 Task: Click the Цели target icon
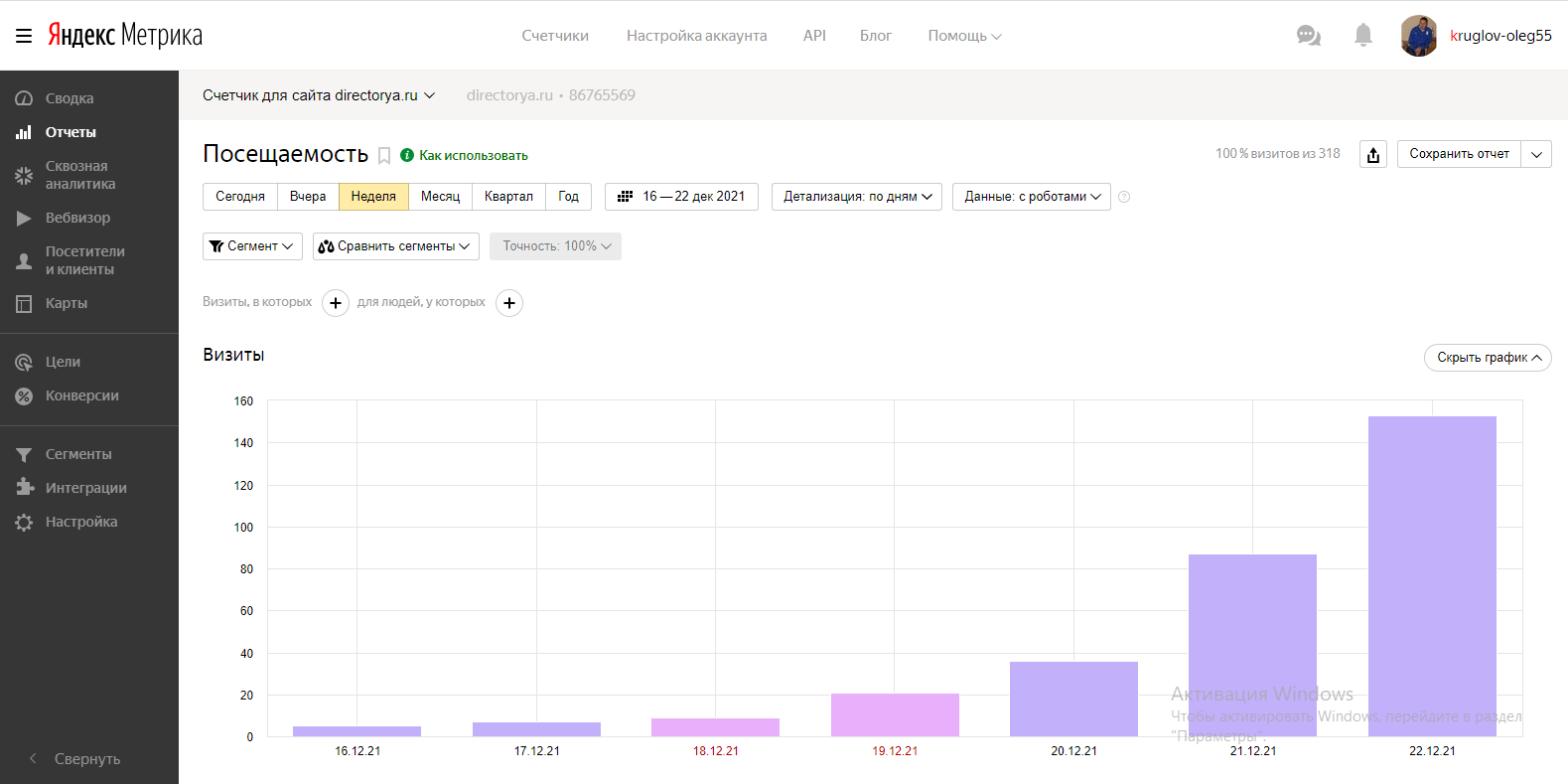tap(24, 362)
